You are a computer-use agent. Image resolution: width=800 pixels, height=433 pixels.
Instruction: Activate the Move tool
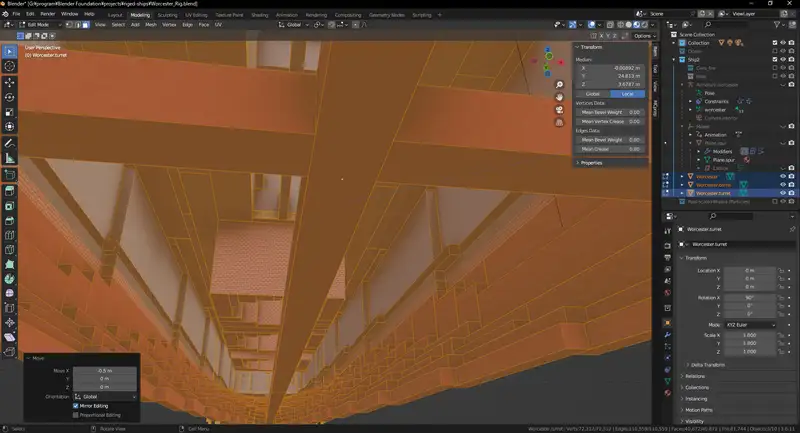(9, 83)
